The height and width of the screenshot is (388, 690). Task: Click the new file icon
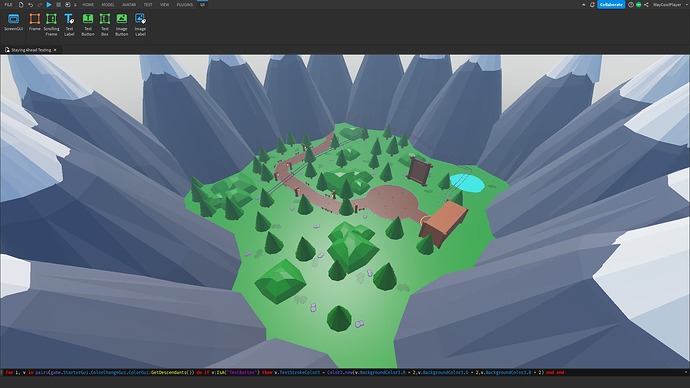click(21, 4)
